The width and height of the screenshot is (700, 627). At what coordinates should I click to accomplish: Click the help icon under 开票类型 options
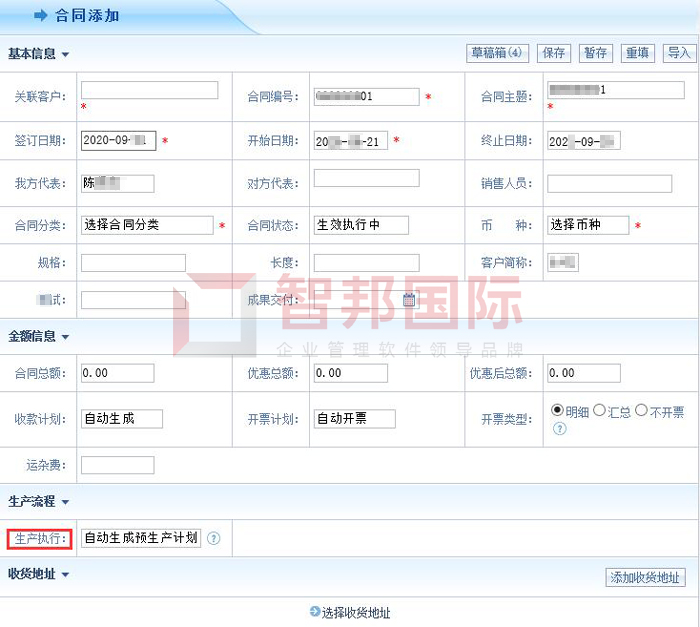click(x=559, y=428)
